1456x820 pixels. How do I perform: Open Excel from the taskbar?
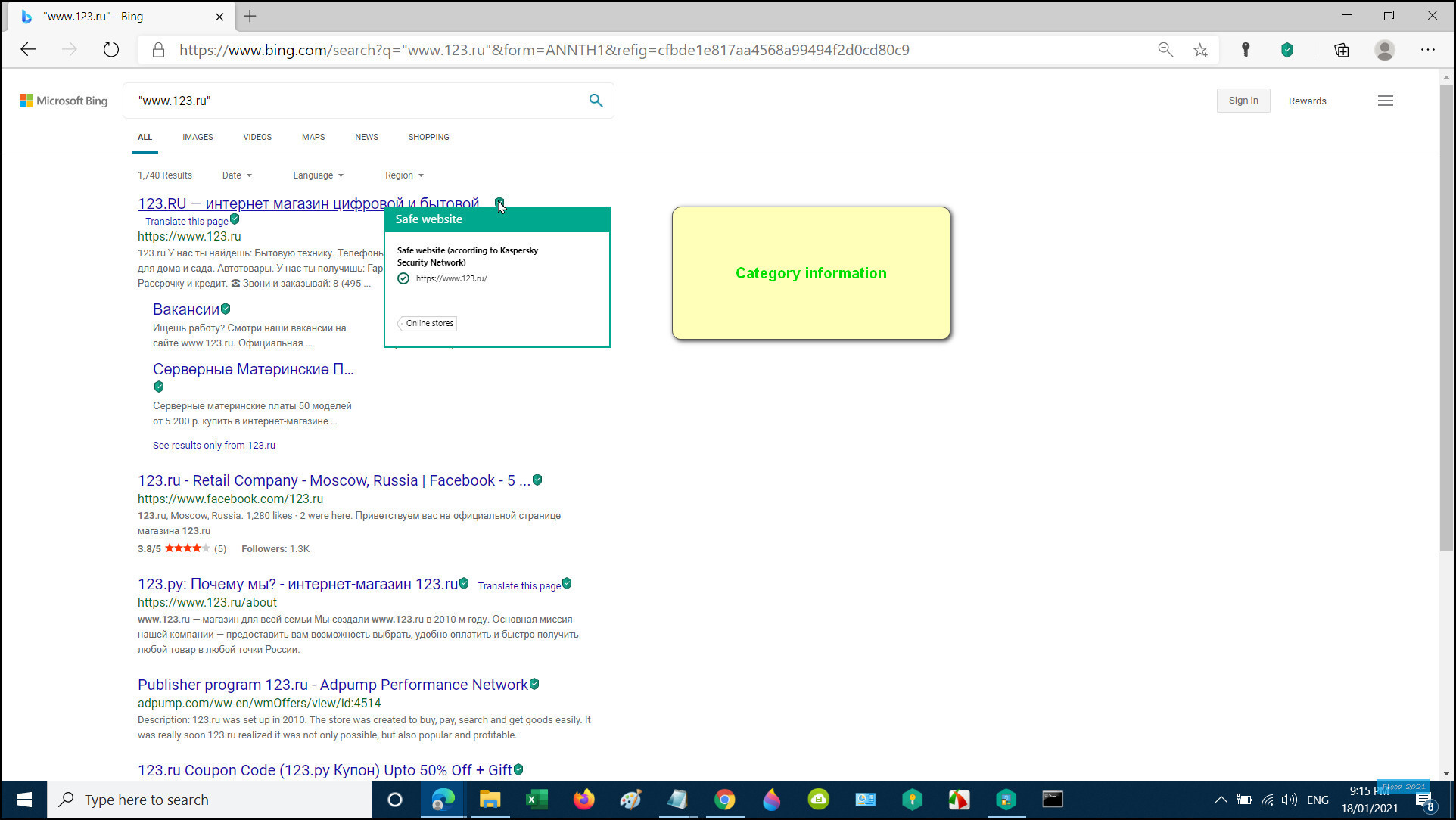tap(537, 800)
